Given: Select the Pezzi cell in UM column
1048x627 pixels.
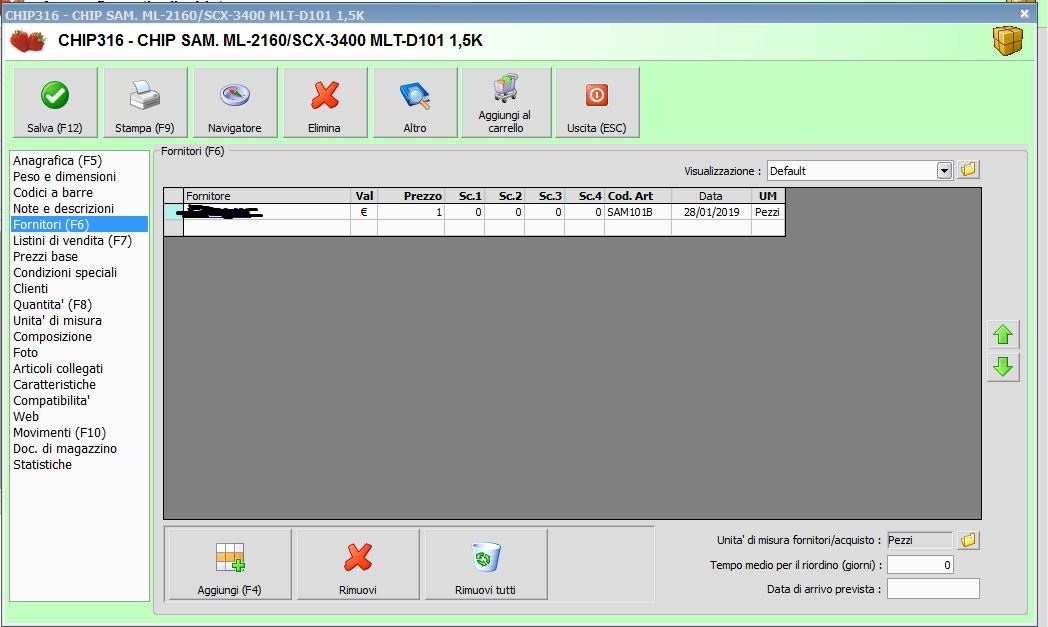Looking at the screenshot, I should (768, 212).
